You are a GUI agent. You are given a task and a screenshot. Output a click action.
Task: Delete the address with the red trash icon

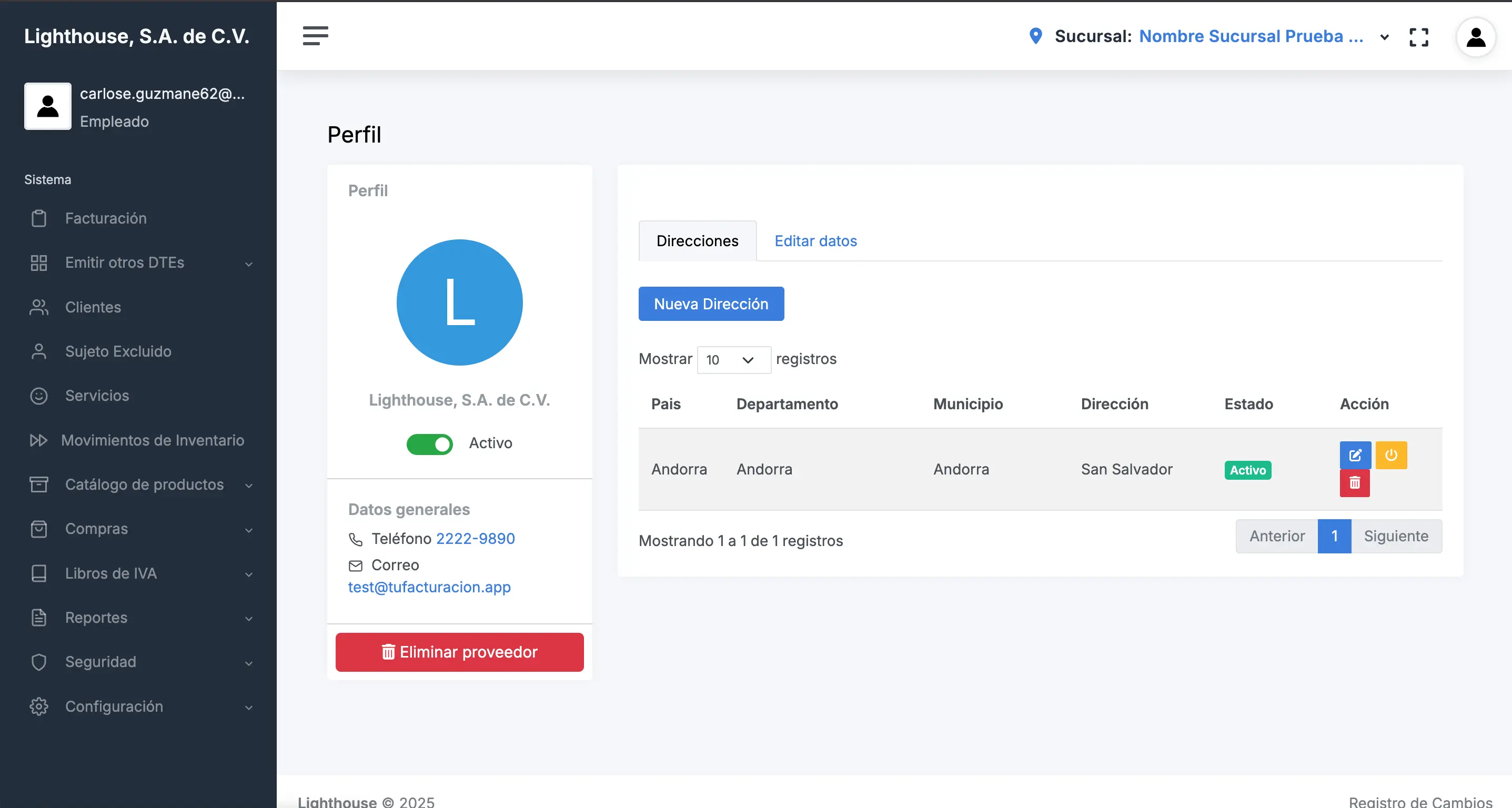1355,483
